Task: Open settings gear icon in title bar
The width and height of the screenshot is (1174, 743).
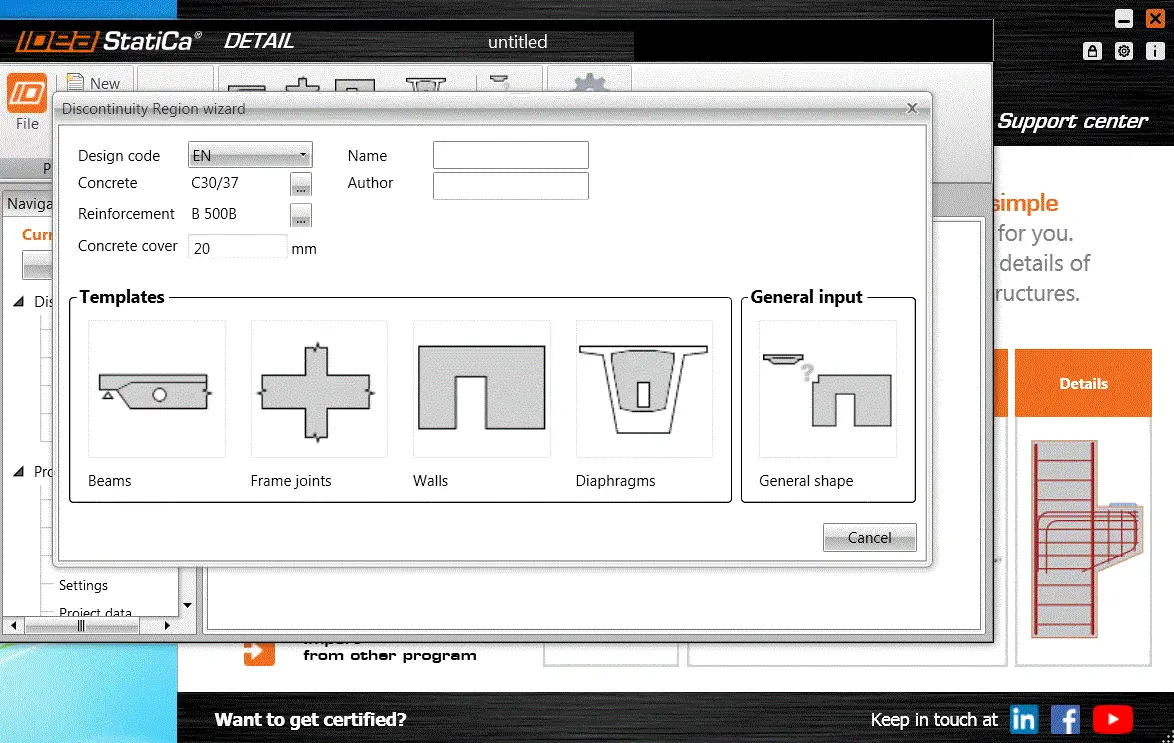Action: [x=1124, y=51]
